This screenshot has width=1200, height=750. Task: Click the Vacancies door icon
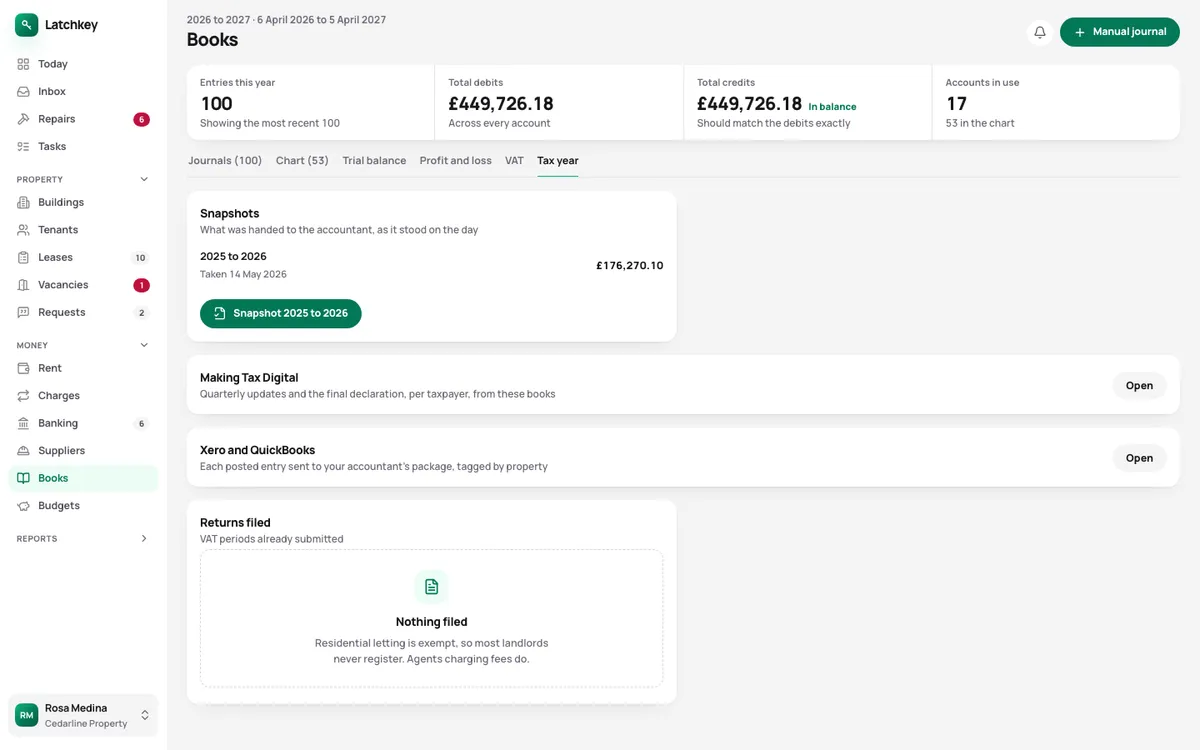pyautogui.click(x=23, y=285)
